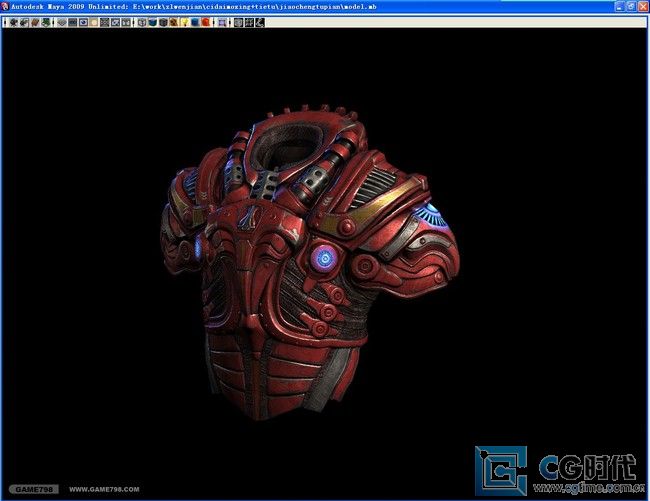Click the camera Bookmarks icon
The width and height of the screenshot is (650, 501).
35,22
